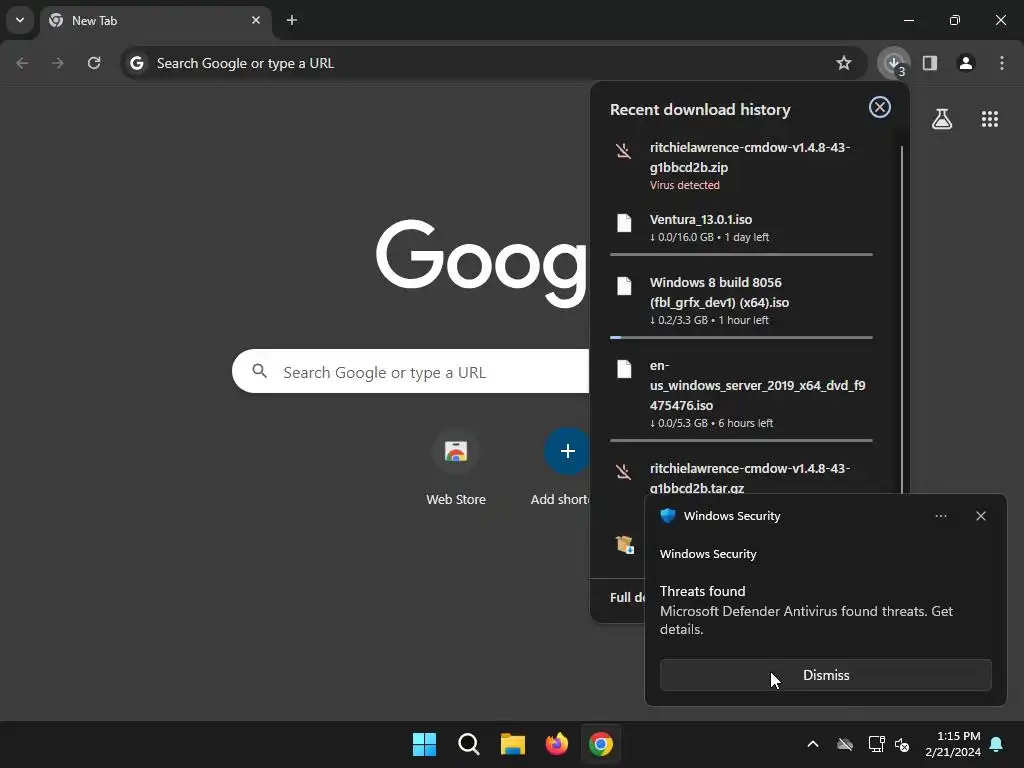Viewport: 1024px width, 768px height.
Task: Click the Windows 8 build iso progress bar
Action: 741,338
